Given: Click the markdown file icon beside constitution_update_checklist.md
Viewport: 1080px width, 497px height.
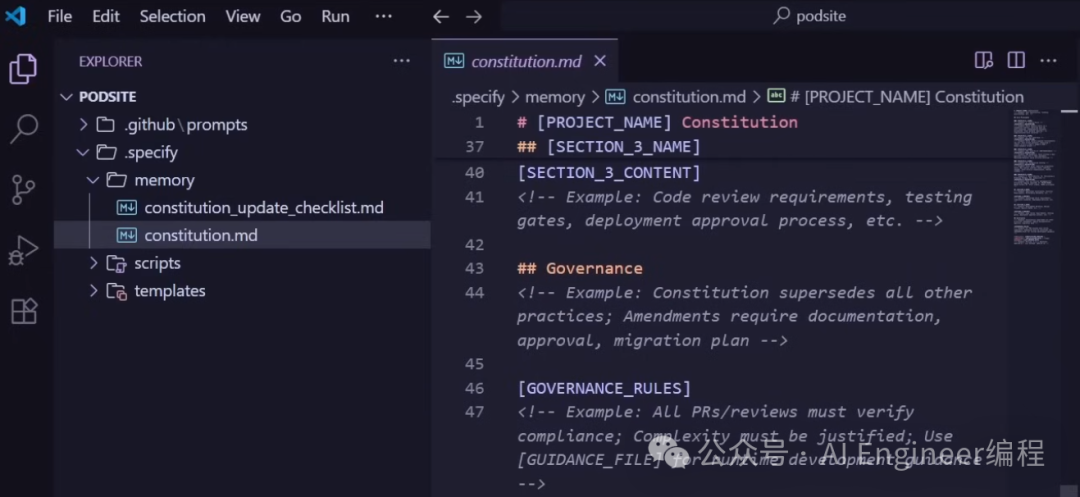Looking at the screenshot, I should pos(127,207).
